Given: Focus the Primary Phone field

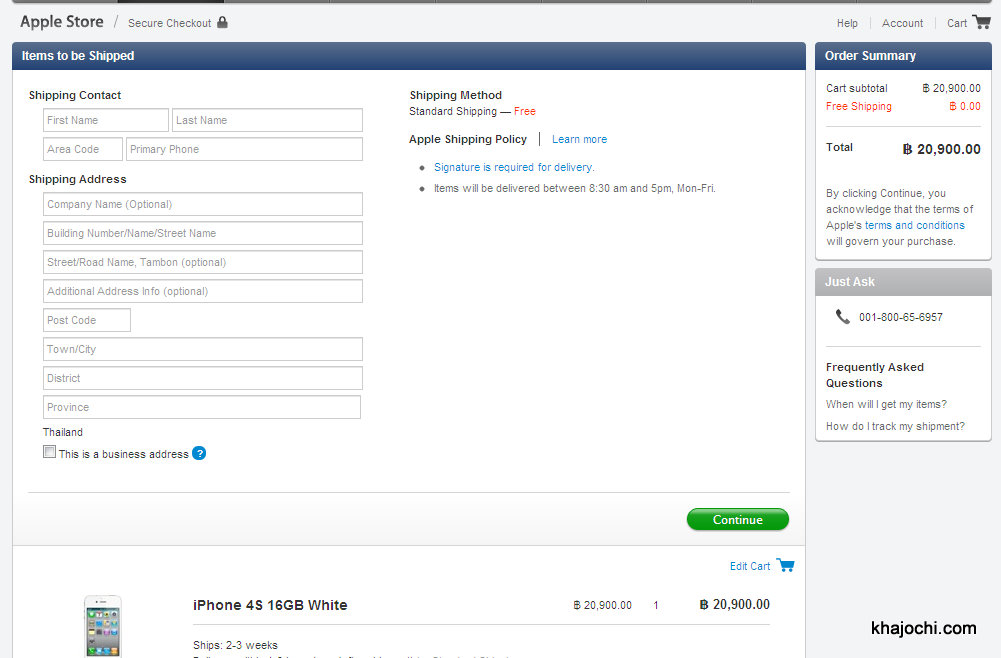Looking at the screenshot, I should 245,149.
